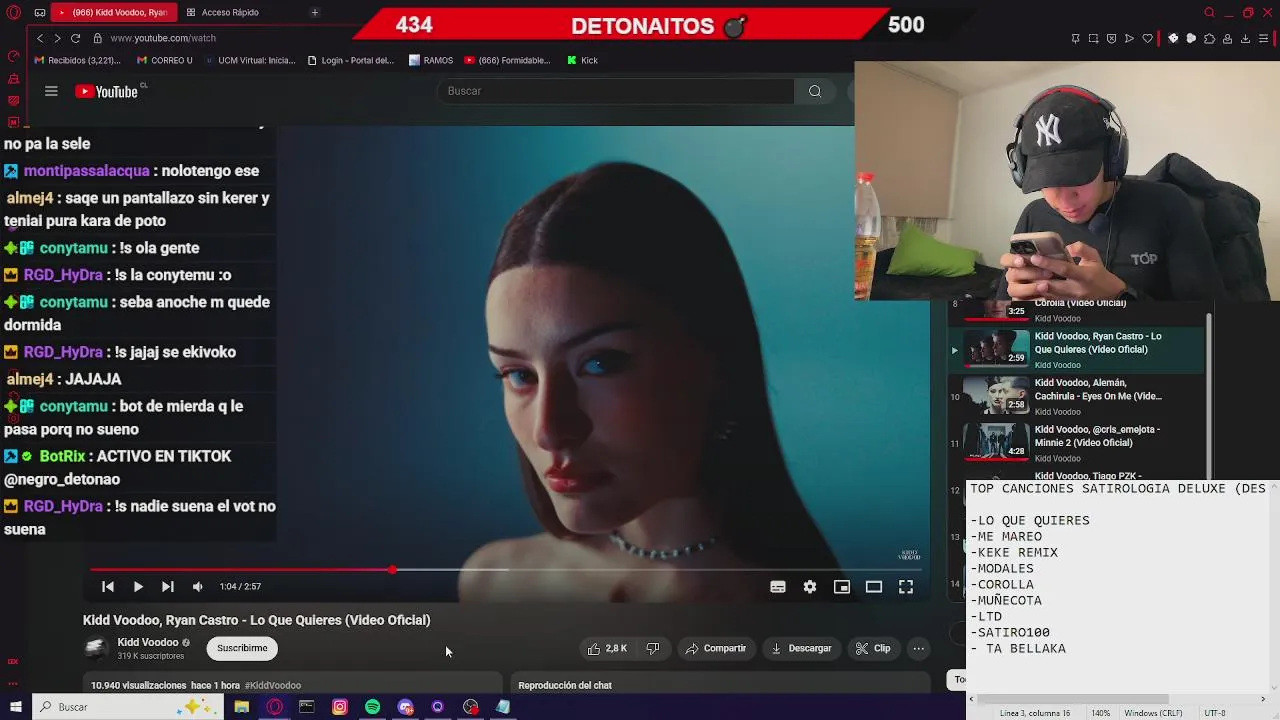Screen dimensions: 1280x720
Task: Dislike the video
Action: (653, 648)
